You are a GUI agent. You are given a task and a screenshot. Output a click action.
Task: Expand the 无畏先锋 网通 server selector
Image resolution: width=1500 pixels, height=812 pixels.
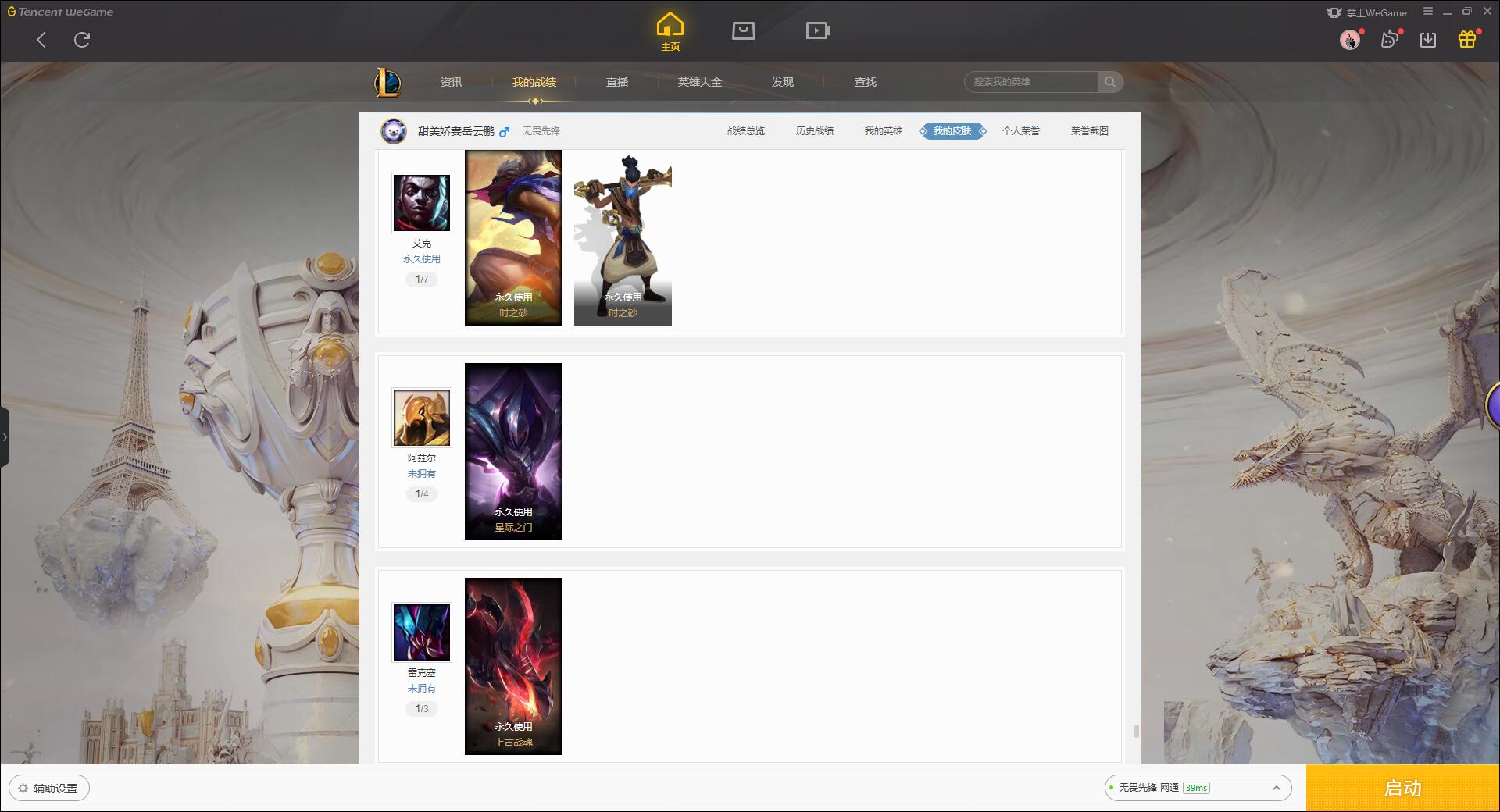point(1198,788)
